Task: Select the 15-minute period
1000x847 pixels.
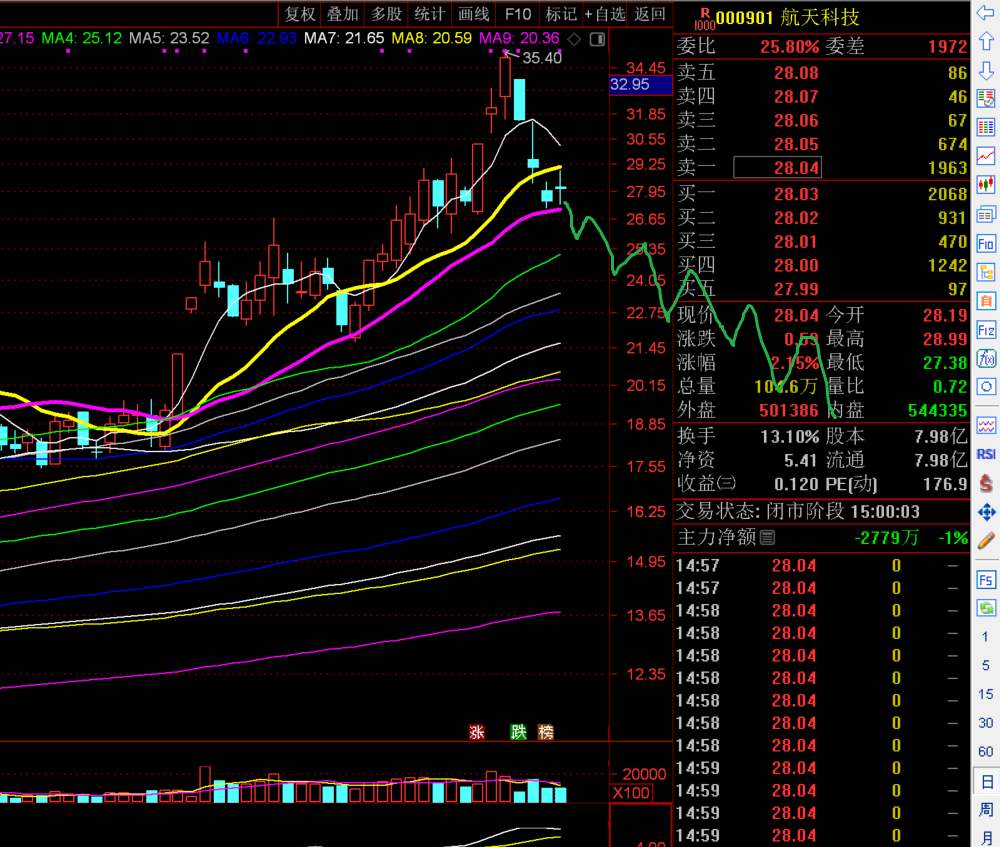Action: 986,694
